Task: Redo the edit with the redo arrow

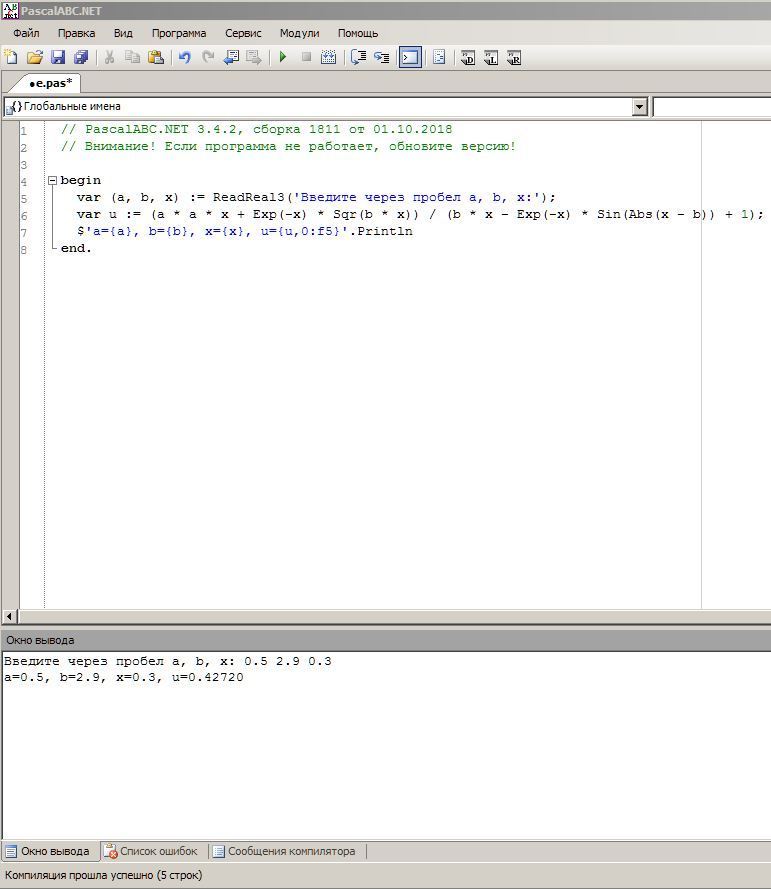Action: [x=207, y=57]
